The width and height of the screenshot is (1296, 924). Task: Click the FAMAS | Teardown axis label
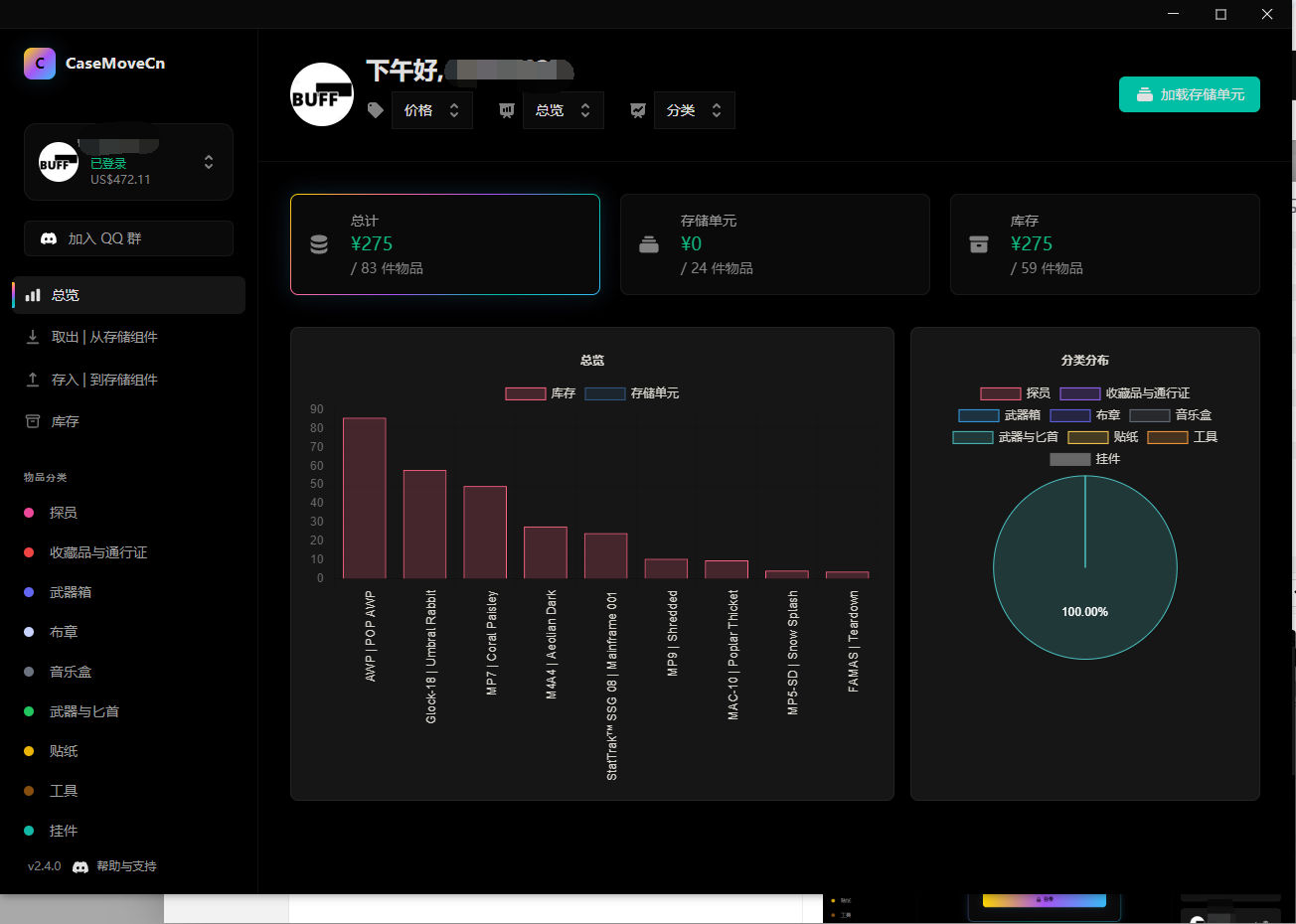854,642
